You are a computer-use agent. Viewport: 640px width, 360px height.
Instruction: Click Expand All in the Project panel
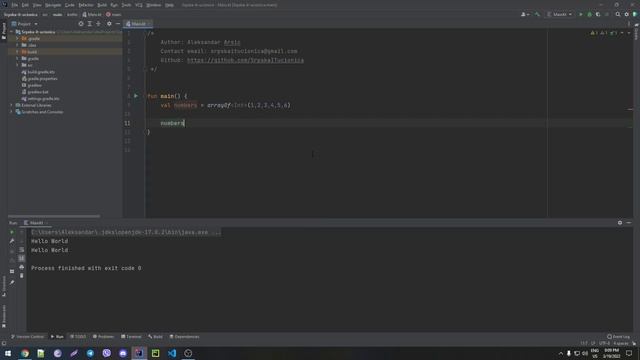(90, 24)
